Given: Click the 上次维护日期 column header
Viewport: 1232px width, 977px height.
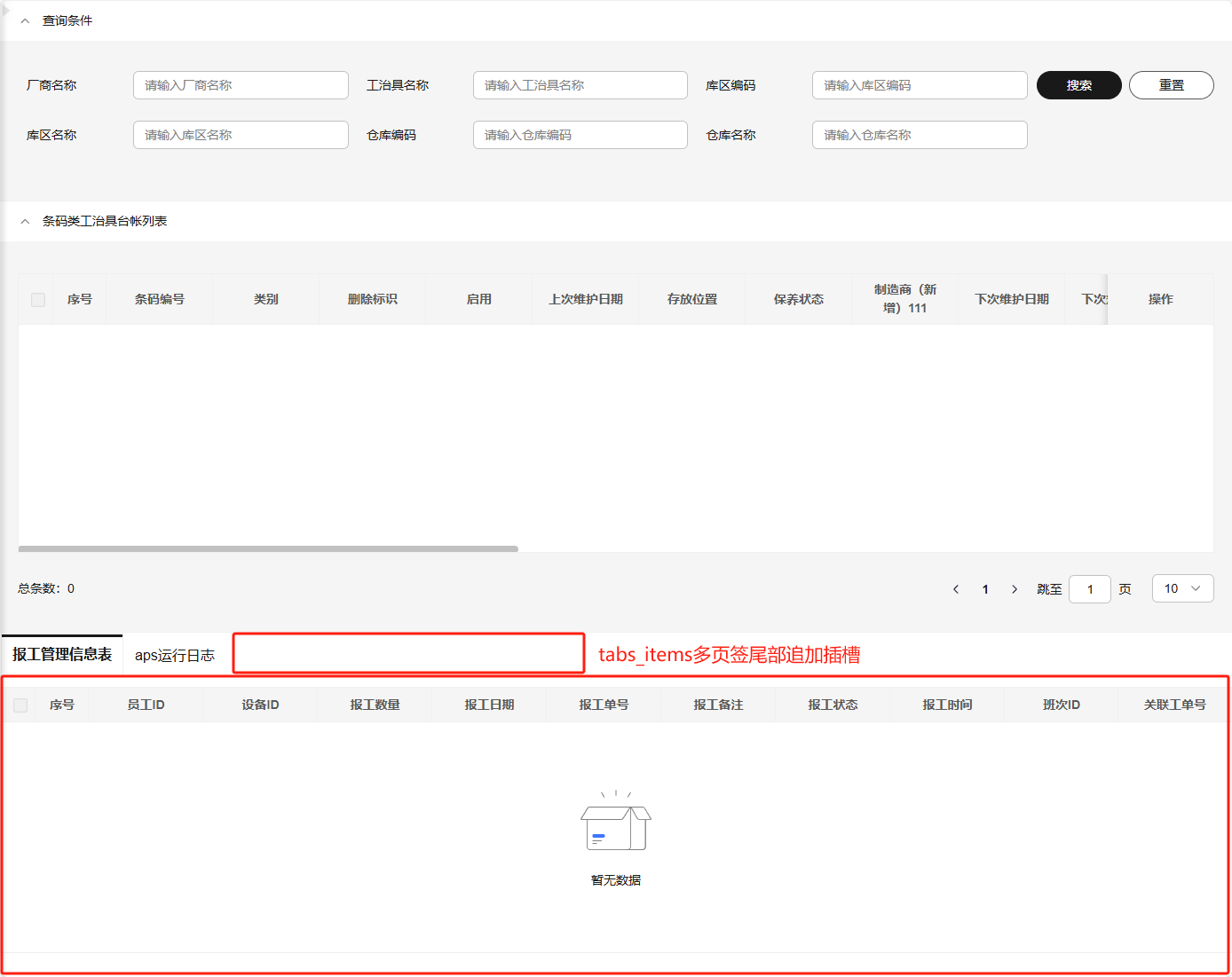Looking at the screenshot, I should point(586,300).
